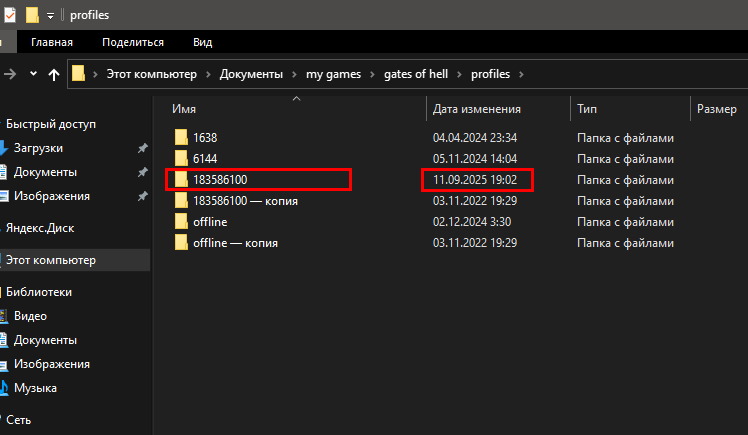Select the 6144 folder icon
Image resolution: width=748 pixels, height=435 pixels.
tap(181, 158)
